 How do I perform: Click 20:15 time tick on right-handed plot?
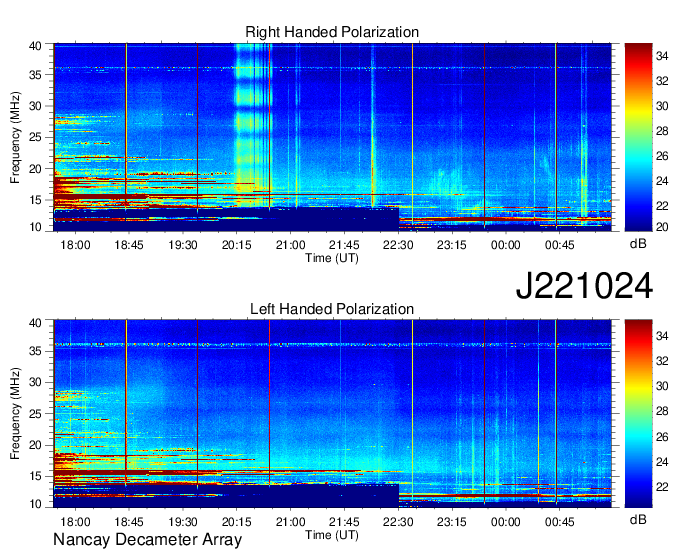click(237, 245)
